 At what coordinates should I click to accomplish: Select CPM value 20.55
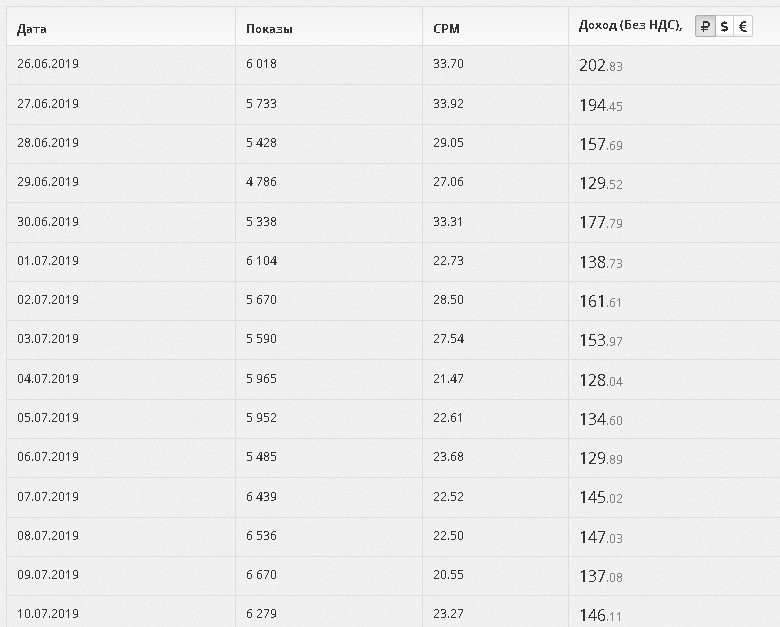(x=448, y=575)
